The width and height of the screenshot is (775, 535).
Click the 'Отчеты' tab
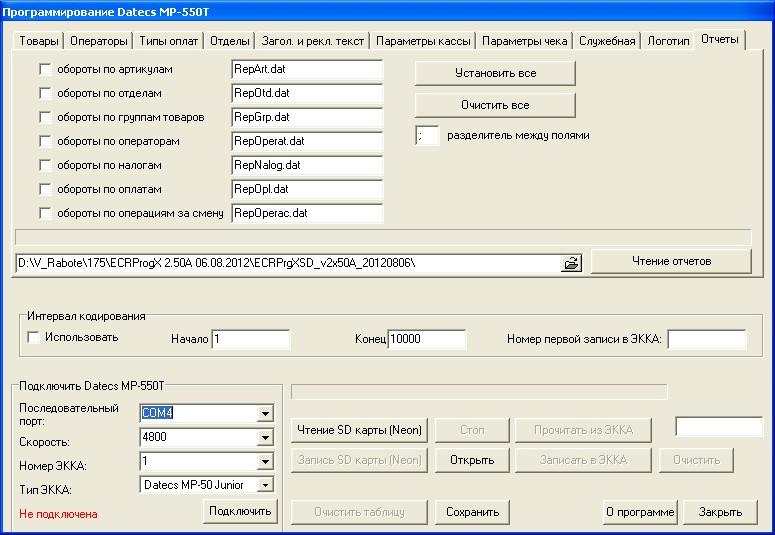point(720,39)
